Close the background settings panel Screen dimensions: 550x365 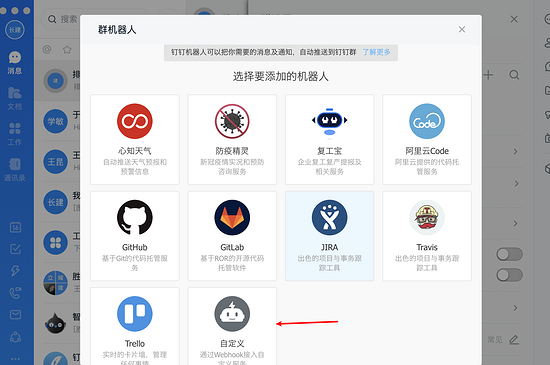coord(514,19)
